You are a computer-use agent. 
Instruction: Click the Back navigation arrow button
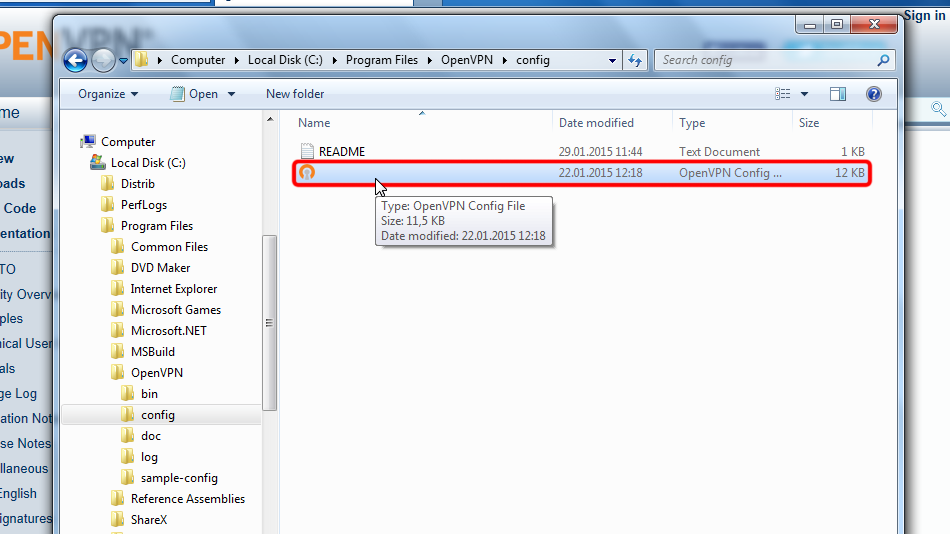[76, 60]
